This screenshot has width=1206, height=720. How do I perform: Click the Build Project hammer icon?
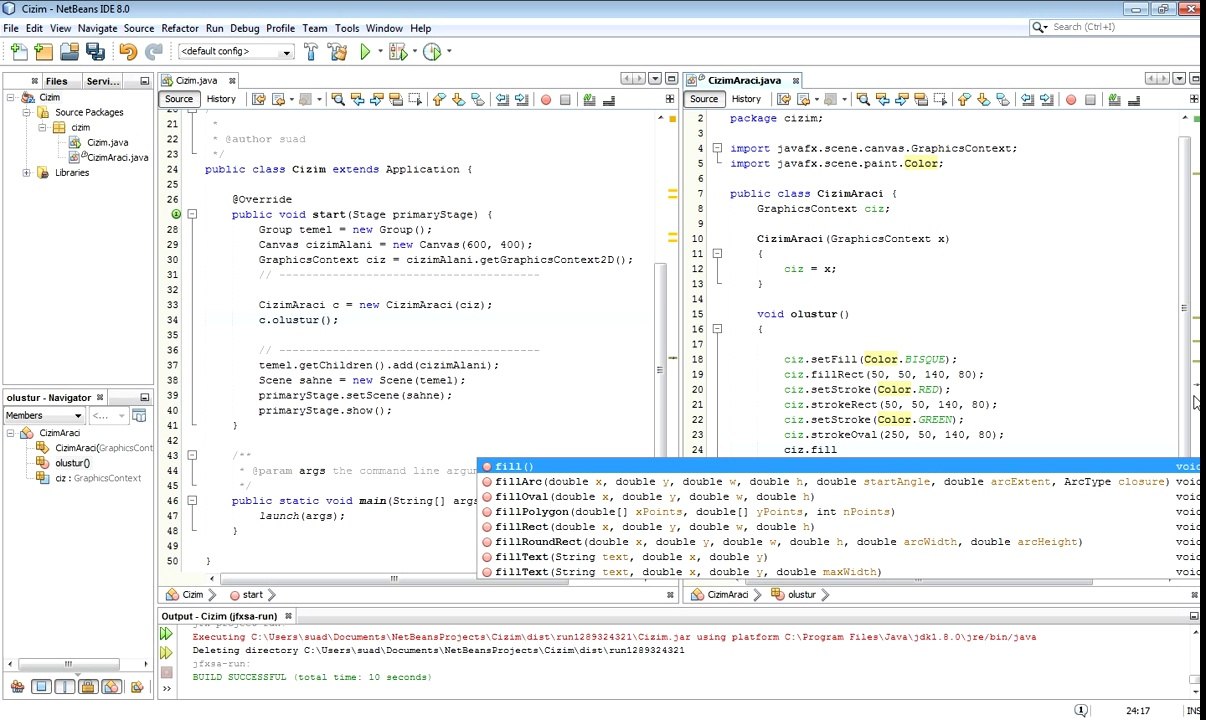pos(310,51)
